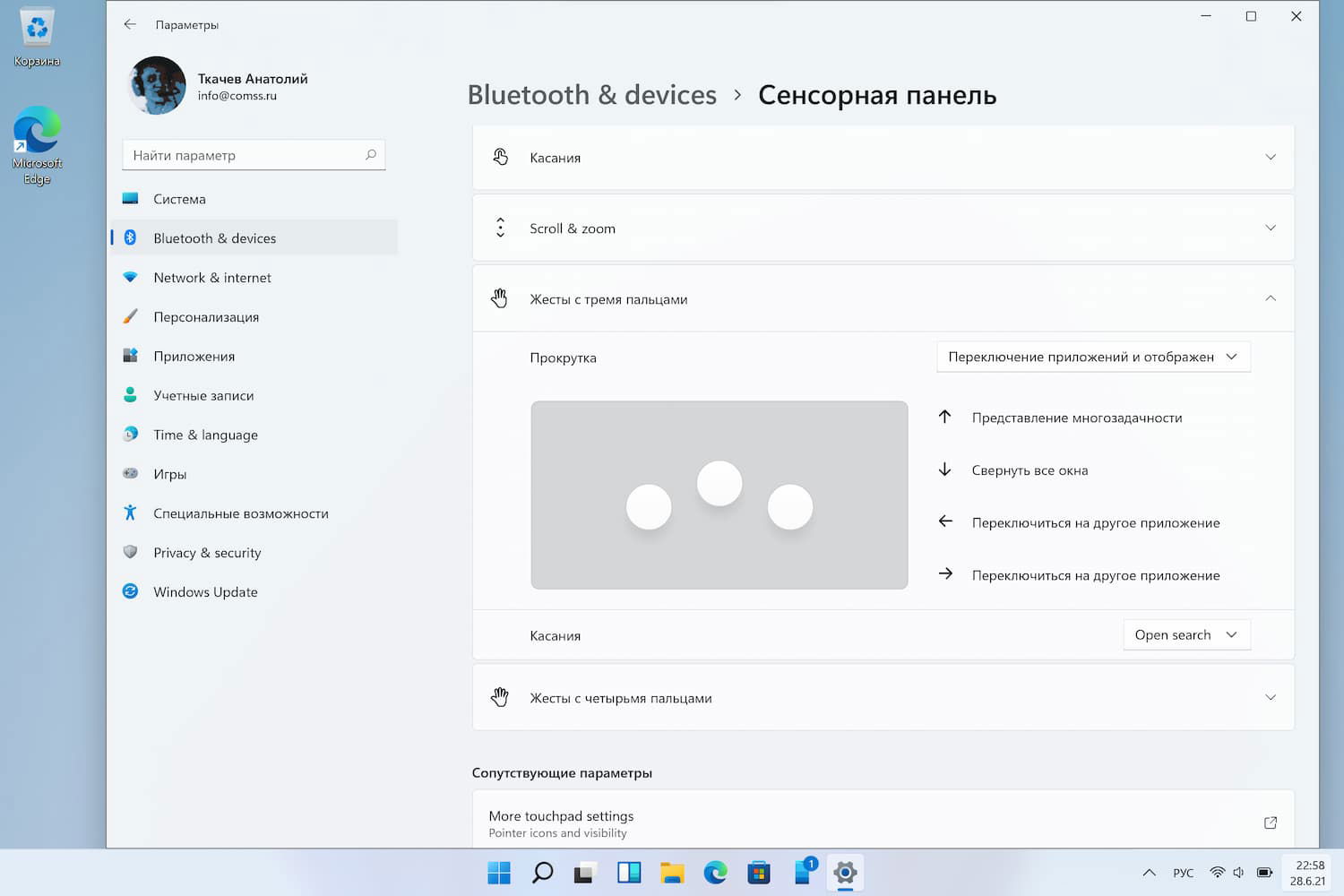Open Widgets panel from the taskbar
The image size is (1344, 896).
(629, 872)
